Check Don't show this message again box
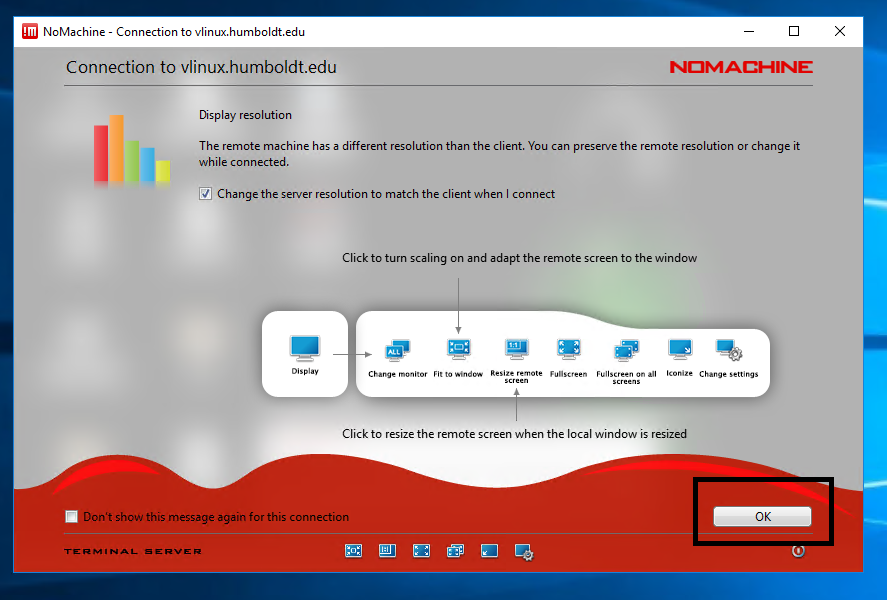 coord(71,516)
